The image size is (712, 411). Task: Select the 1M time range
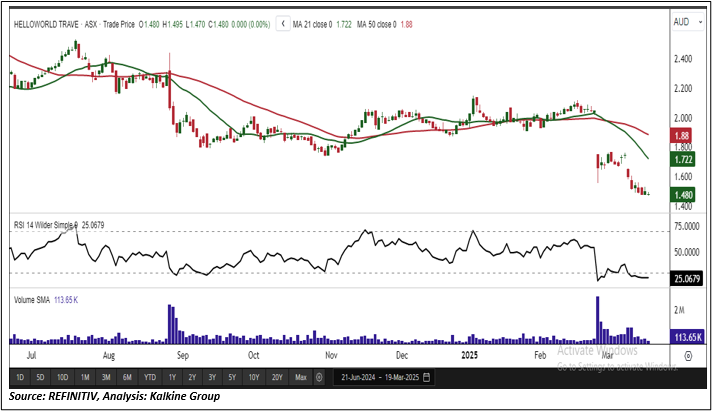85,377
